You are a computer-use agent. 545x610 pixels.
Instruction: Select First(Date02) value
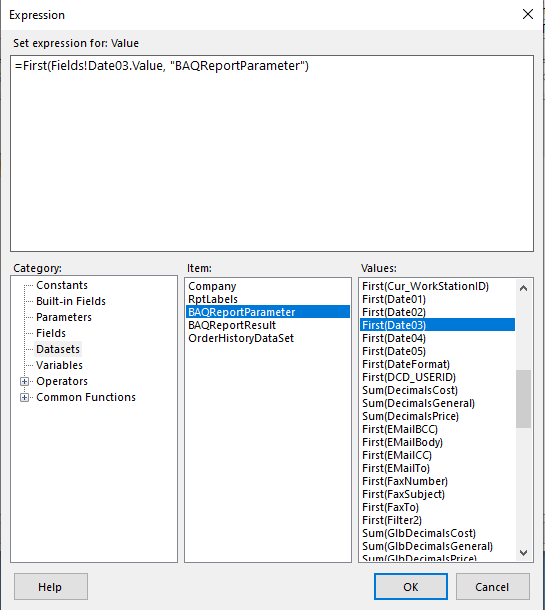(437, 312)
